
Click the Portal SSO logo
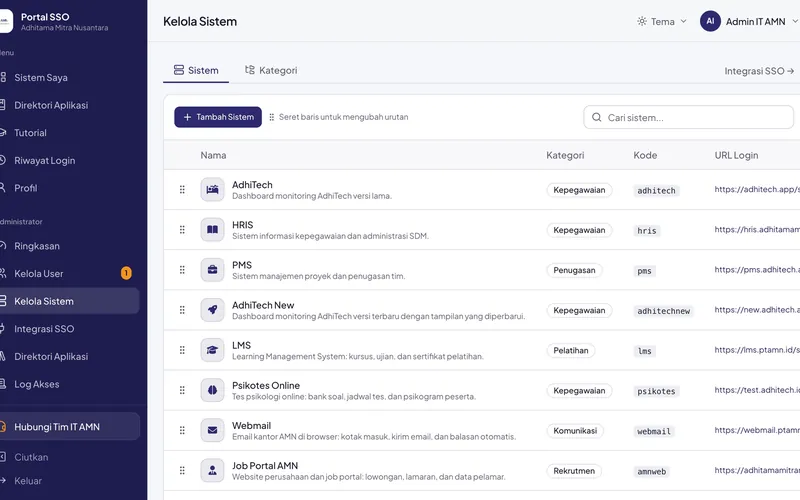(x=5, y=21)
